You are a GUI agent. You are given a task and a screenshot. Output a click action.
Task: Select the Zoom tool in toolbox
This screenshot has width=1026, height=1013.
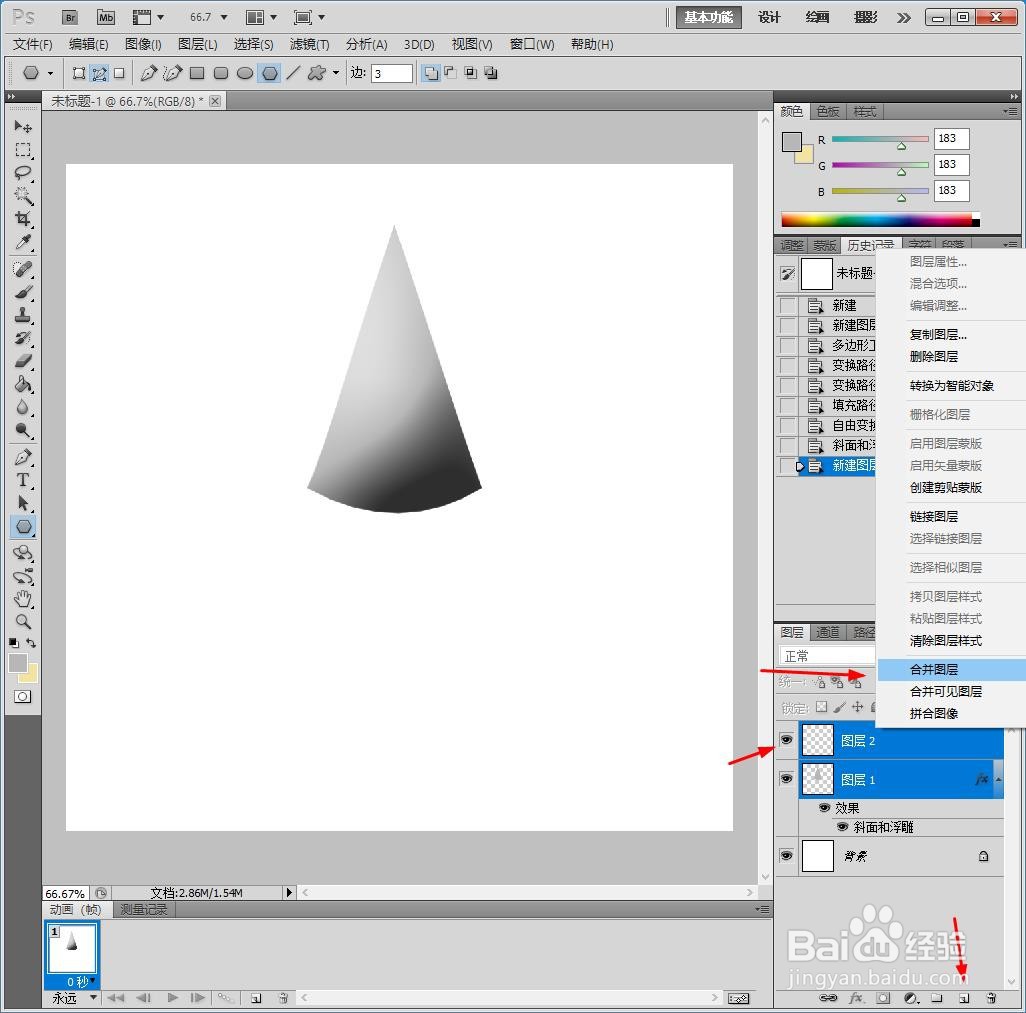[x=23, y=621]
